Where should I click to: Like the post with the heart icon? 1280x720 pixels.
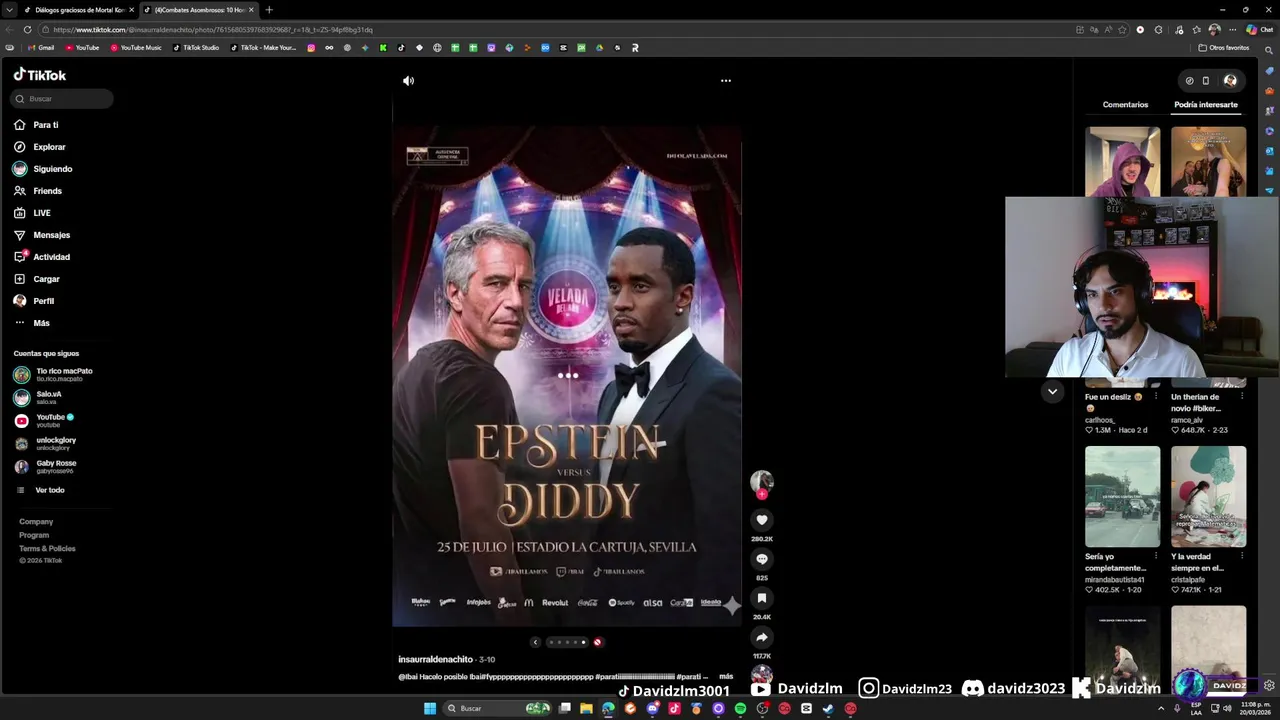pyautogui.click(x=762, y=520)
